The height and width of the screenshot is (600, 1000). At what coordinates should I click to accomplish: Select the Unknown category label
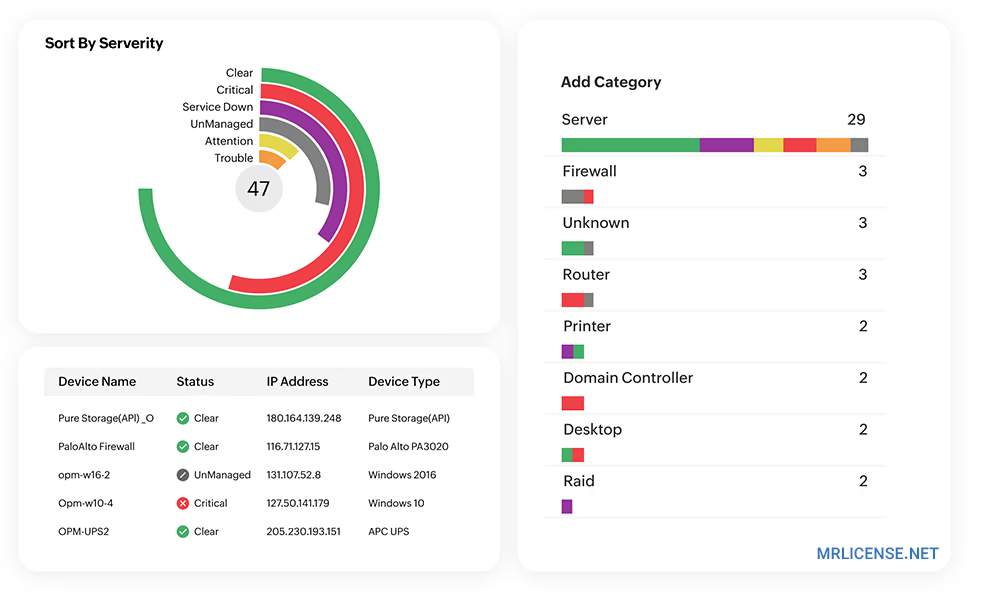pos(596,223)
